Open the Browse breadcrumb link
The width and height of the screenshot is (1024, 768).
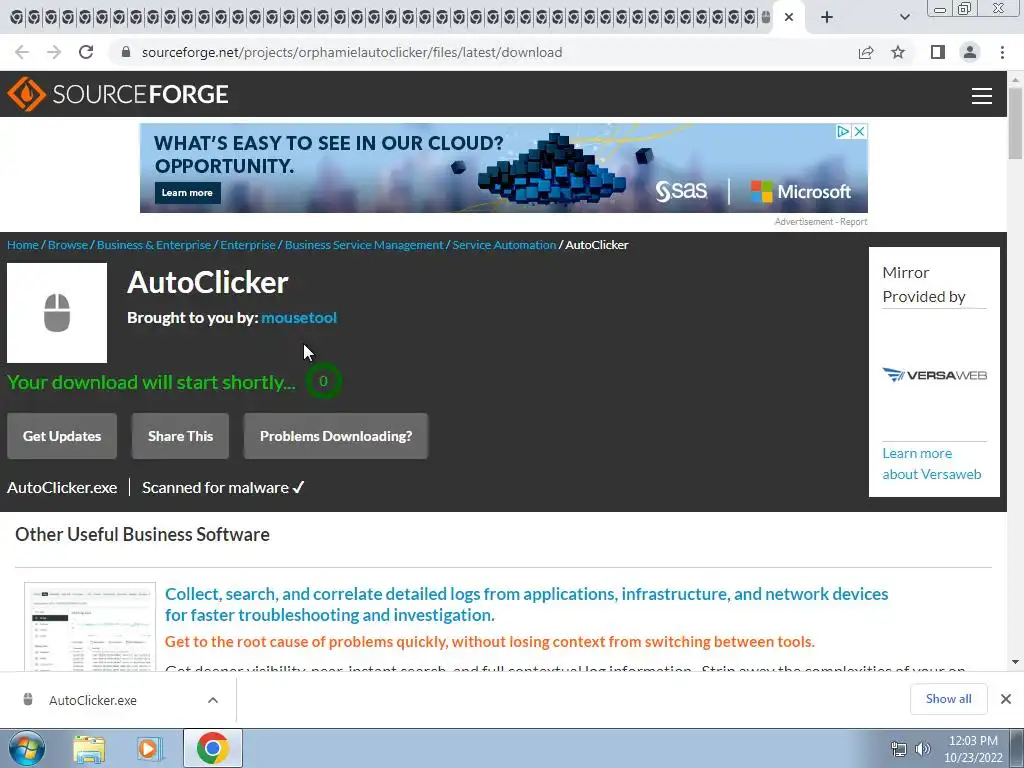tap(68, 245)
